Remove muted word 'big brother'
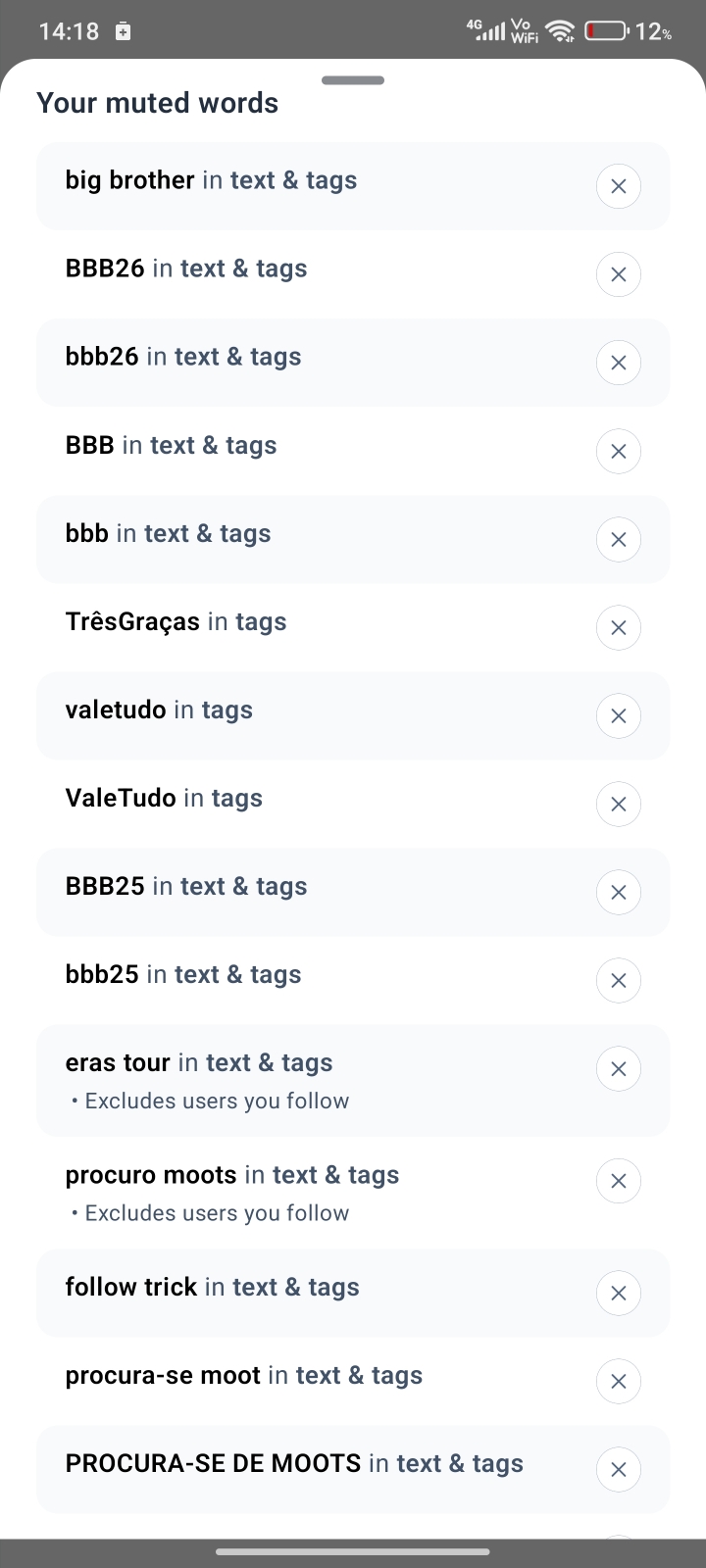The height and width of the screenshot is (1568, 706). click(618, 186)
